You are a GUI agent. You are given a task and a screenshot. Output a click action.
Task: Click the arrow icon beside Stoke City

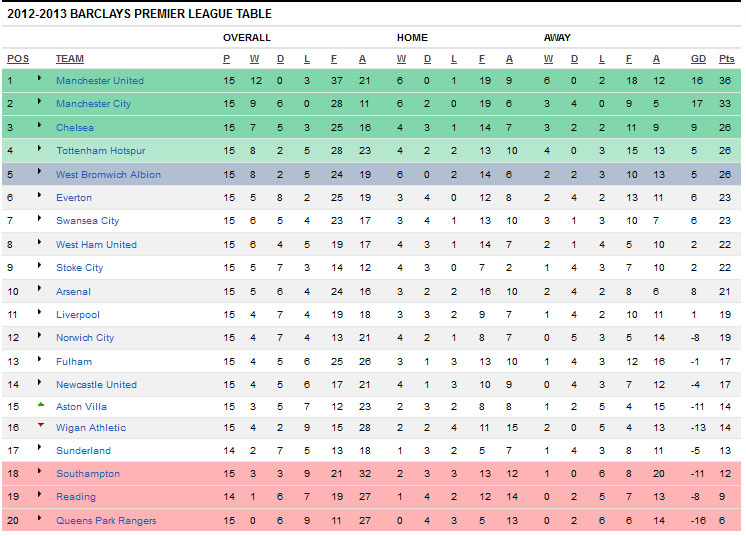click(39, 265)
